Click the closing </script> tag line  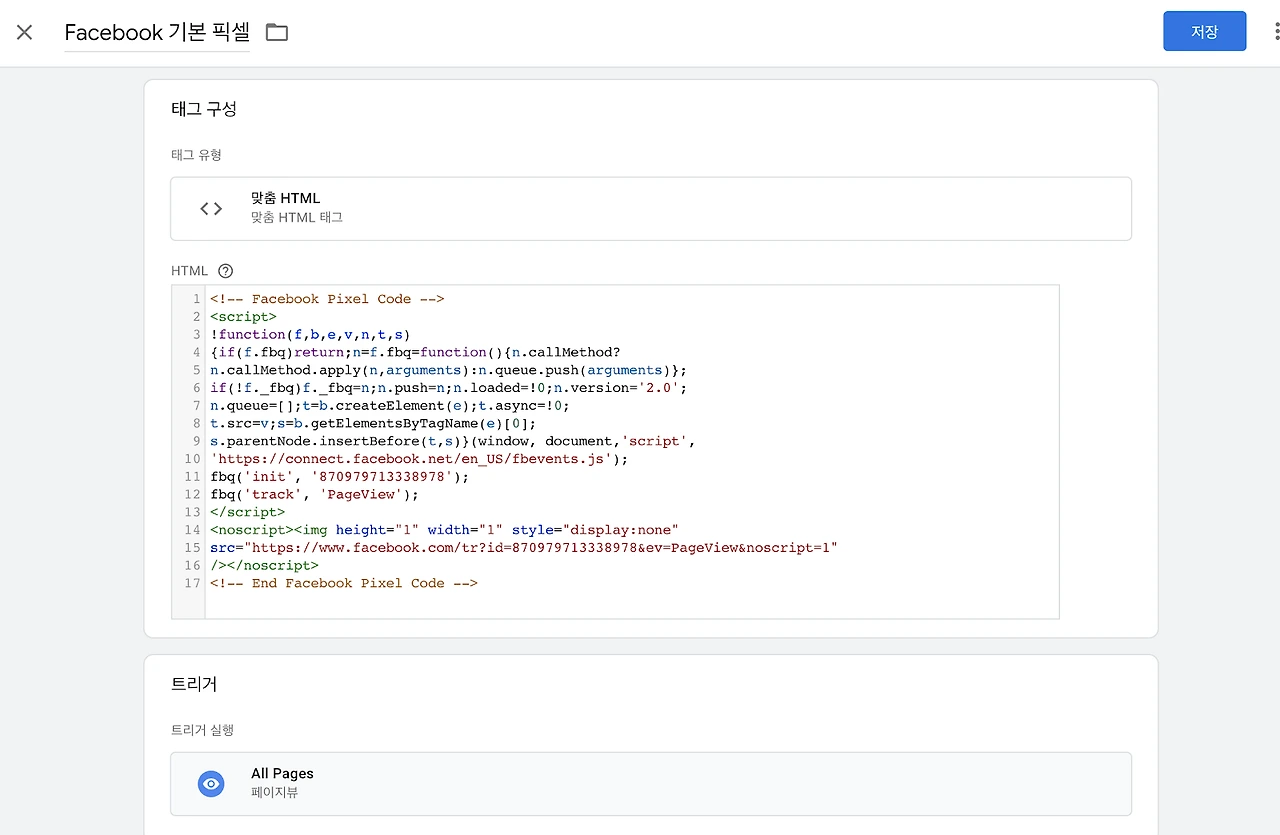pos(247,512)
